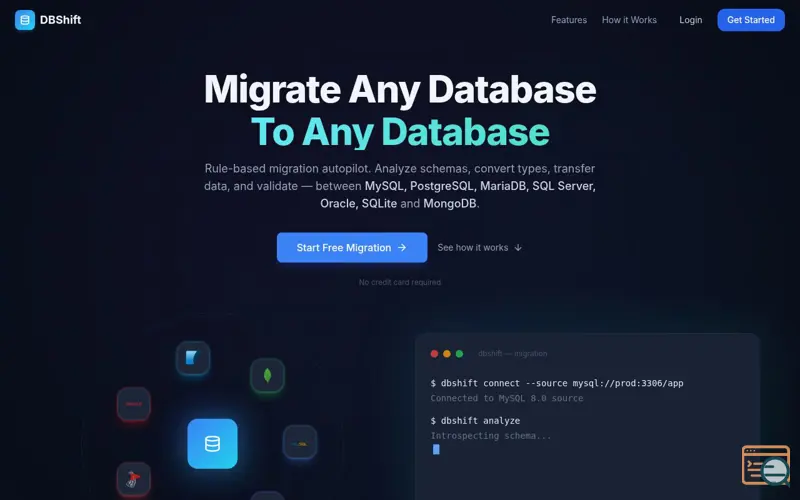800x500 pixels.
Task: Click 'Connected to MySQL 8.0 source' output
Action: coord(507,398)
